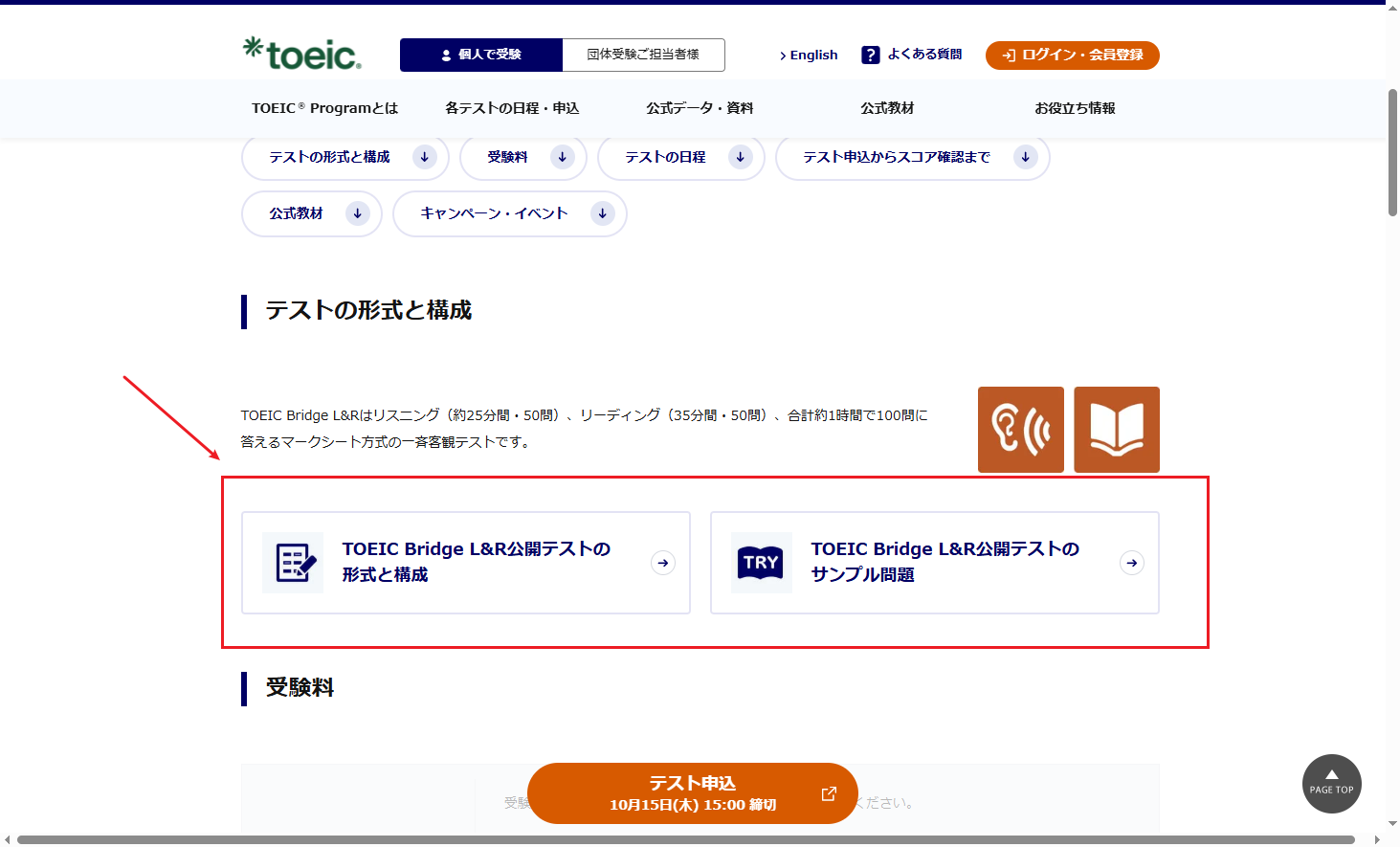1400x847 pixels.
Task: Click the question mark FAQ icon
Action: pyautogui.click(x=870, y=55)
